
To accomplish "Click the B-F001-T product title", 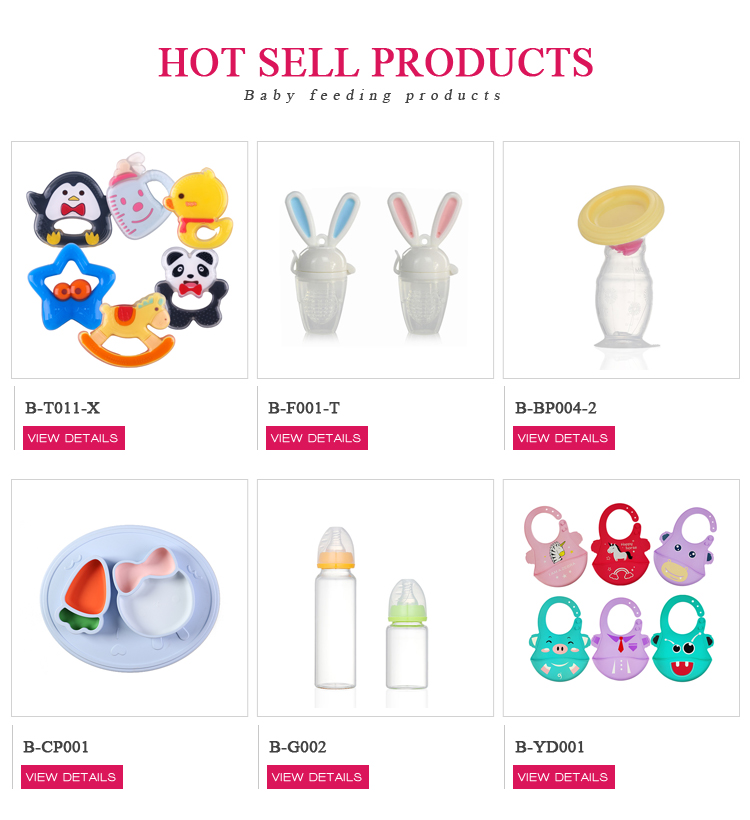I will click(304, 408).
